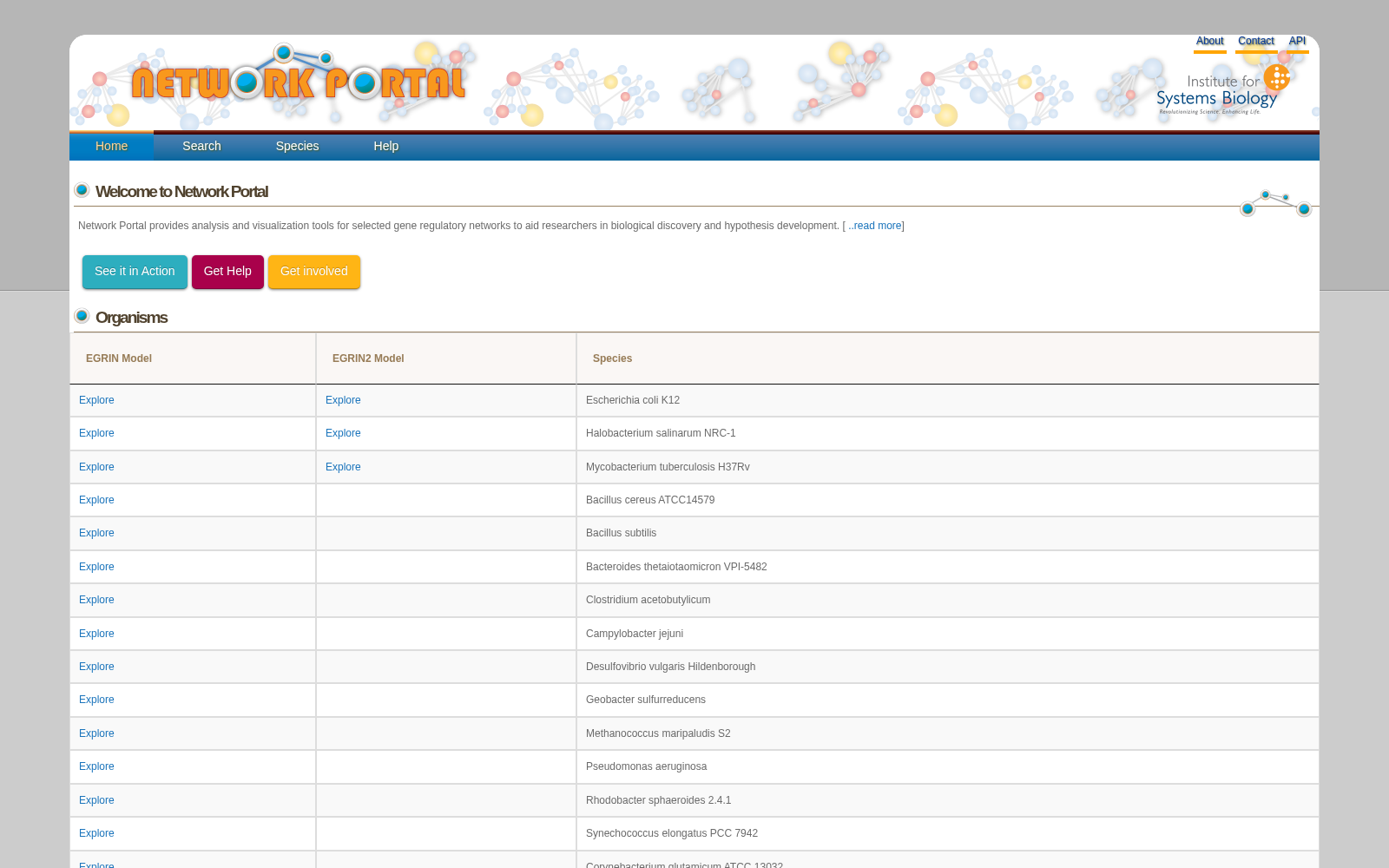Image resolution: width=1389 pixels, height=868 pixels.
Task: Select the Geobacter sulfurreducens cell
Action: pos(948,700)
